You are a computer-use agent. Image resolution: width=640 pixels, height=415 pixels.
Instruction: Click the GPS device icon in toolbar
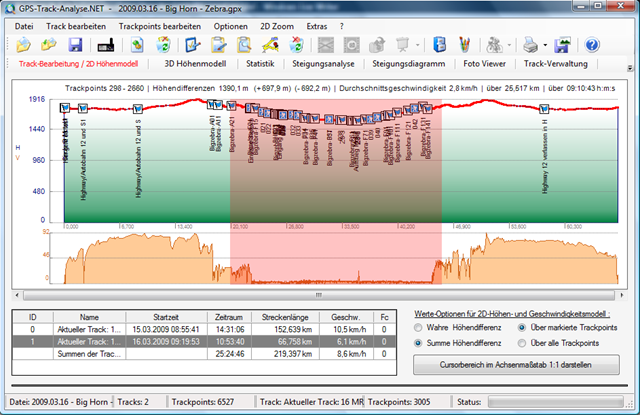pyautogui.click(x=105, y=45)
